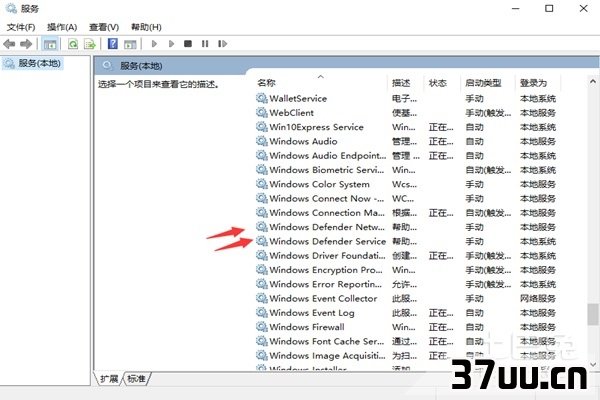Sort by the 名称 column header
This screenshot has height=400, width=600.
click(267, 83)
